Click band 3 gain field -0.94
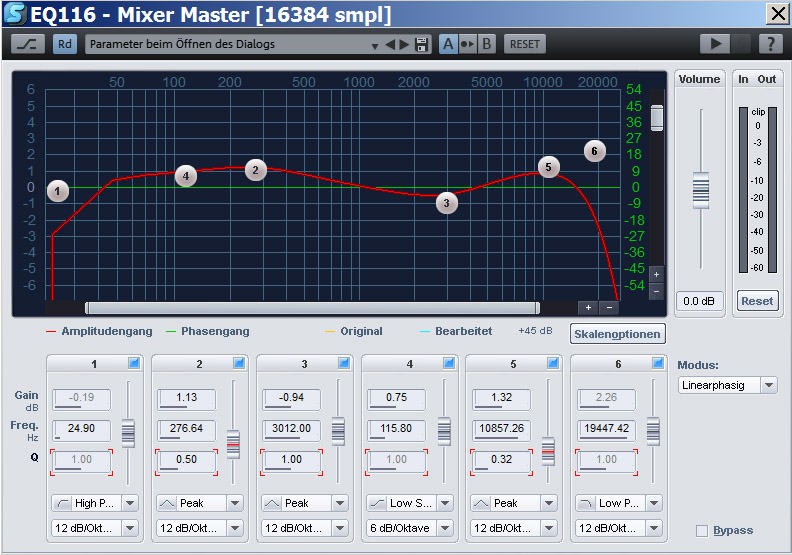This screenshot has height=555, width=792. click(291, 399)
